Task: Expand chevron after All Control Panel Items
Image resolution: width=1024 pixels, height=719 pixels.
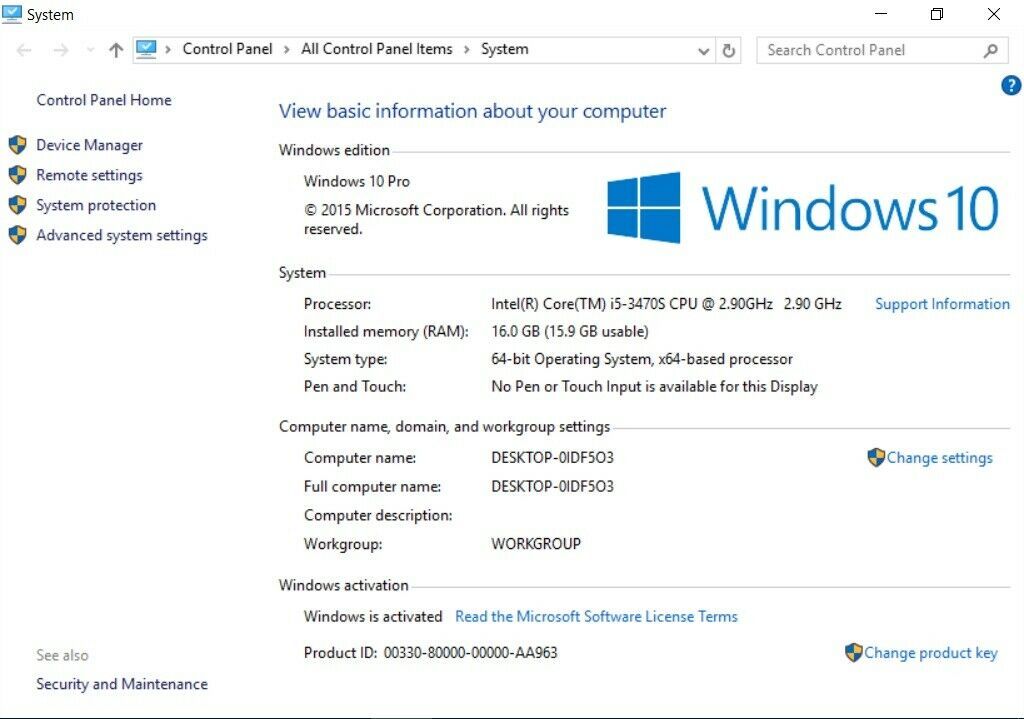Action: tap(467, 50)
